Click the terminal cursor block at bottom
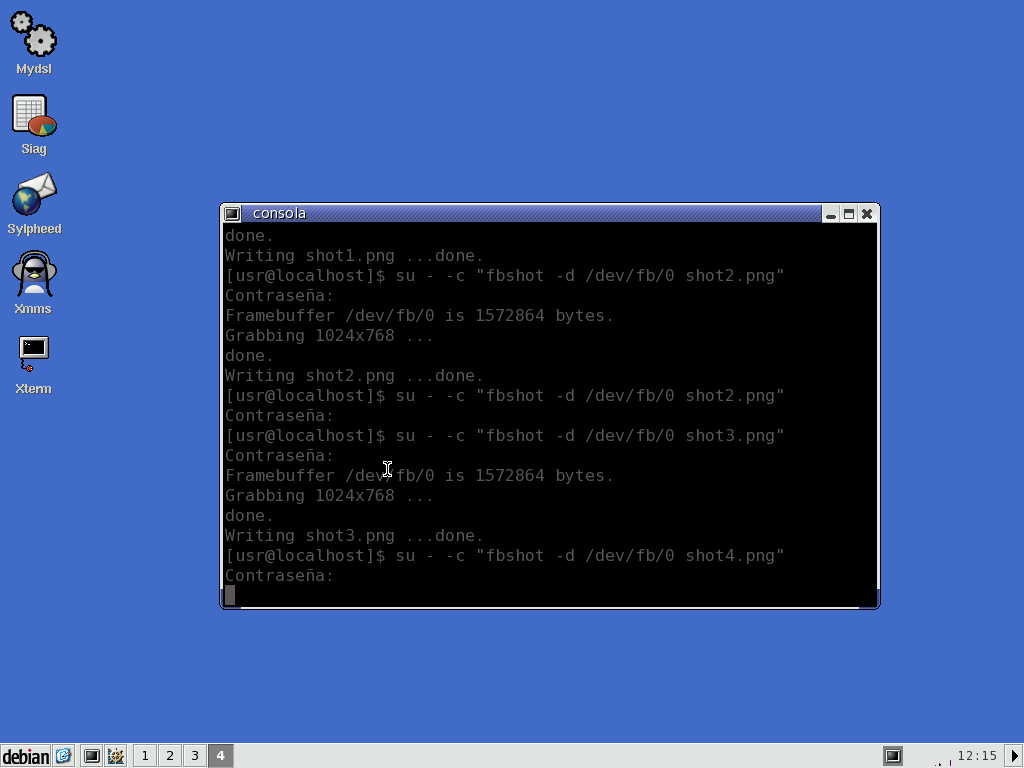Viewport: 1024px width, 768px height. click(x=230, y=595)
